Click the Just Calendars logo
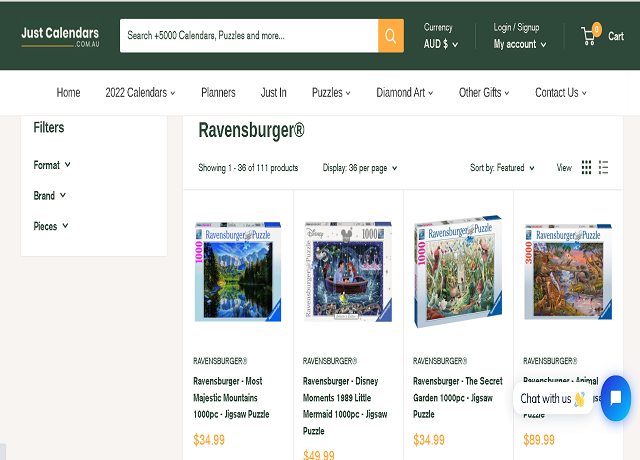This screenshot has height=460, width=640. [x=60, y=37]
